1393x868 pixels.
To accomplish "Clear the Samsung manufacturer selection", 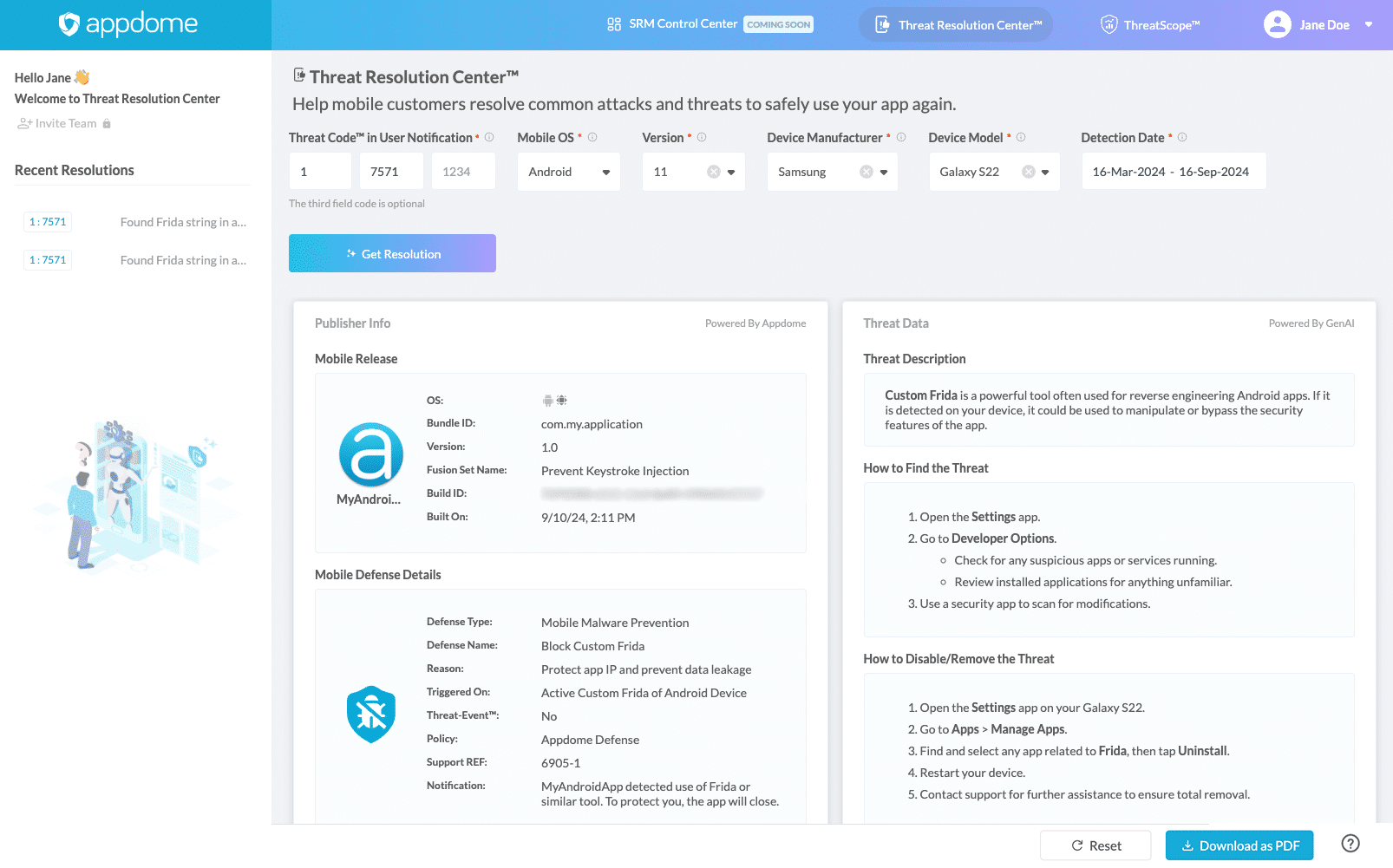I will coord(866,172).
